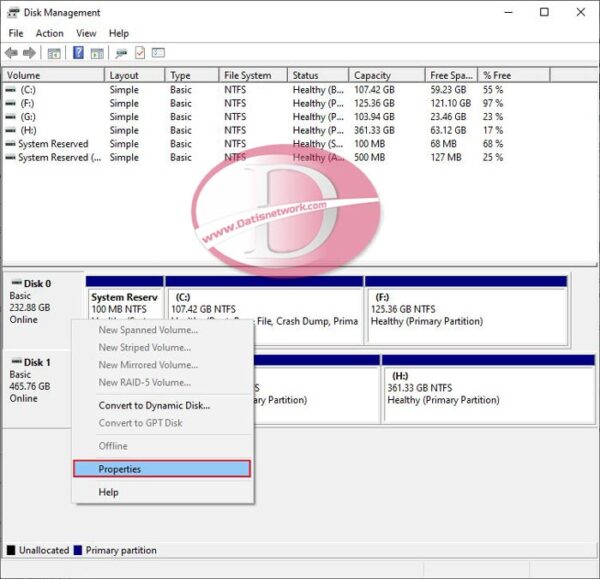Click the last toolbar settings list icon
Image resolution: width=600 pixels, height=579 pixels.
pos(158,53)
